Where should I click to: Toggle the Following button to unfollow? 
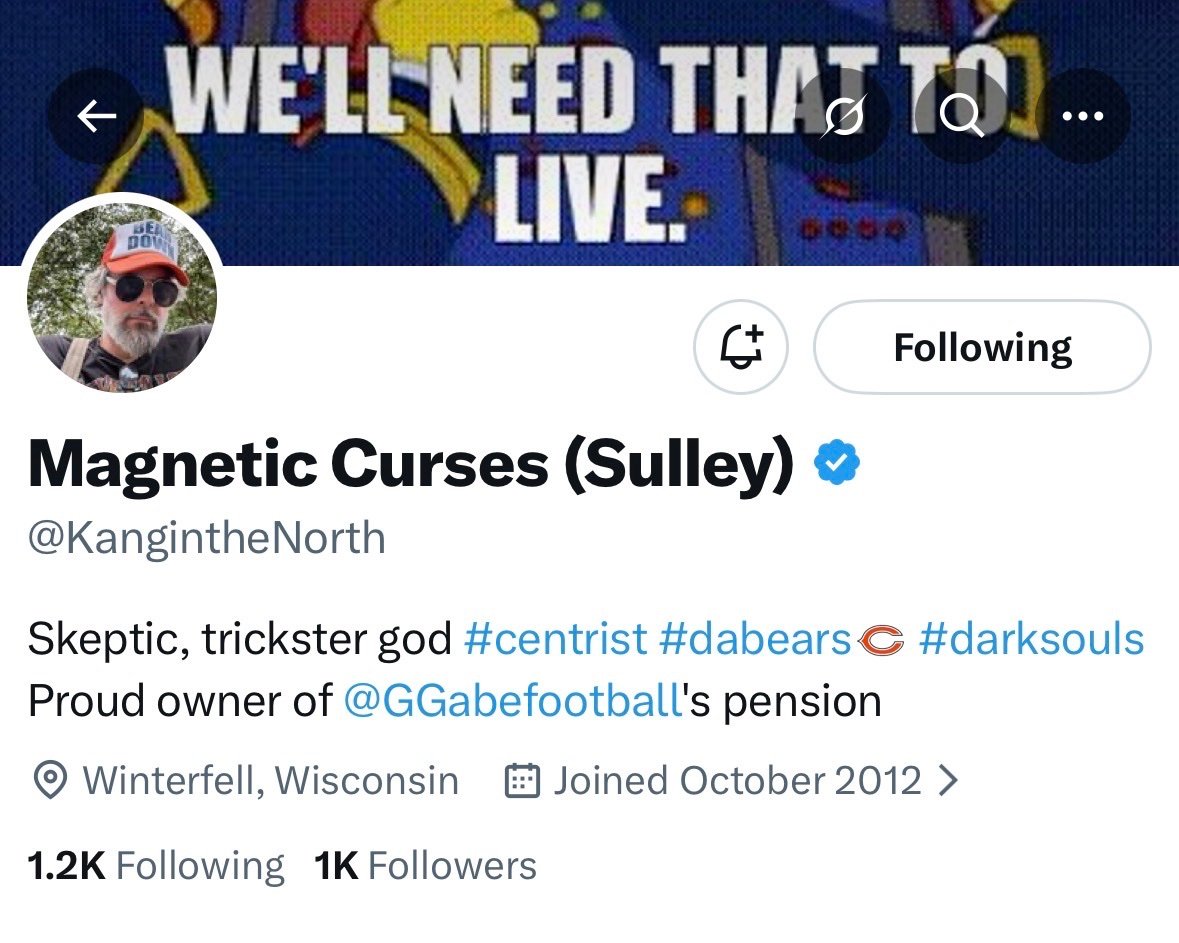click(982, 348)
